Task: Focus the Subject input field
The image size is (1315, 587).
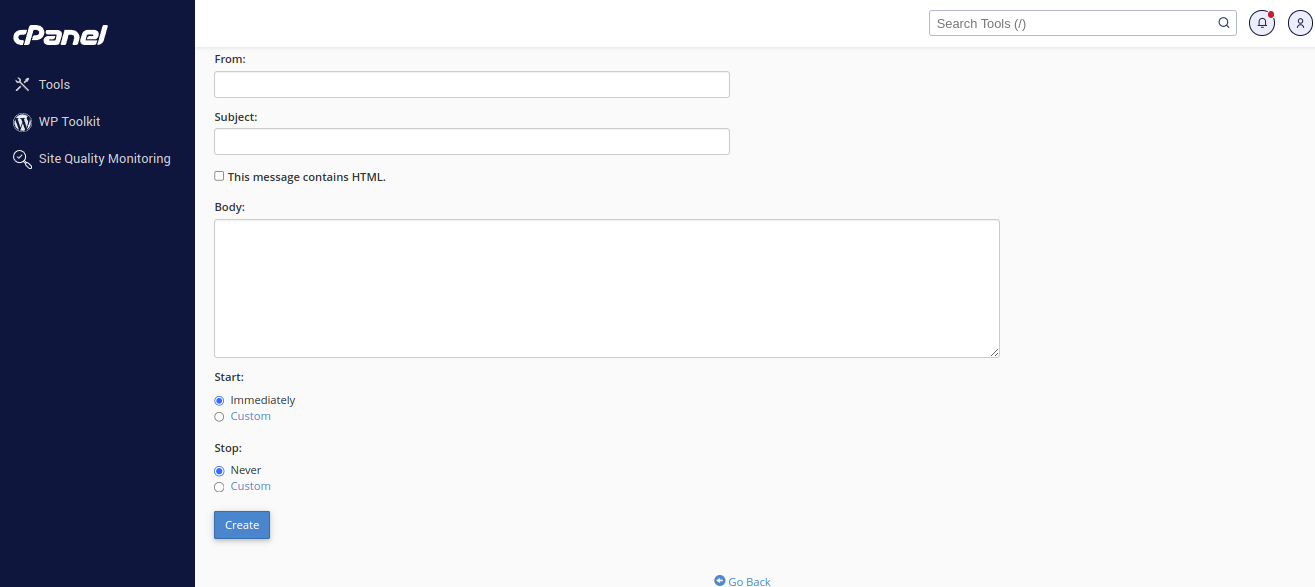Action: coord(472,142)
